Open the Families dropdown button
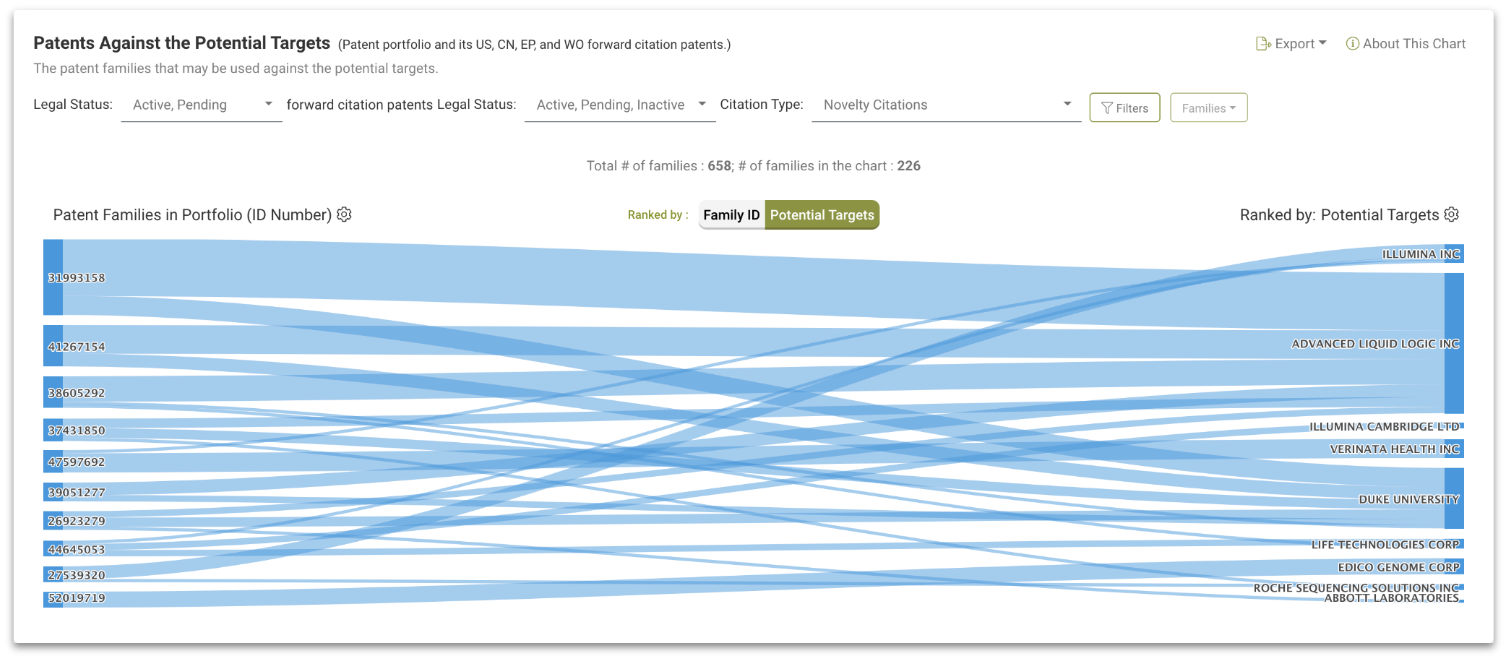The width and height of the screenshot is (1512, 660). click(x=1209, y=108)
